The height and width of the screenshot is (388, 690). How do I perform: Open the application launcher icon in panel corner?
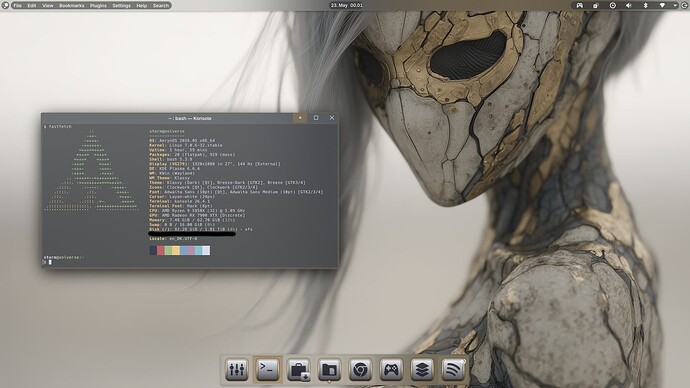[x=5, y=5]
